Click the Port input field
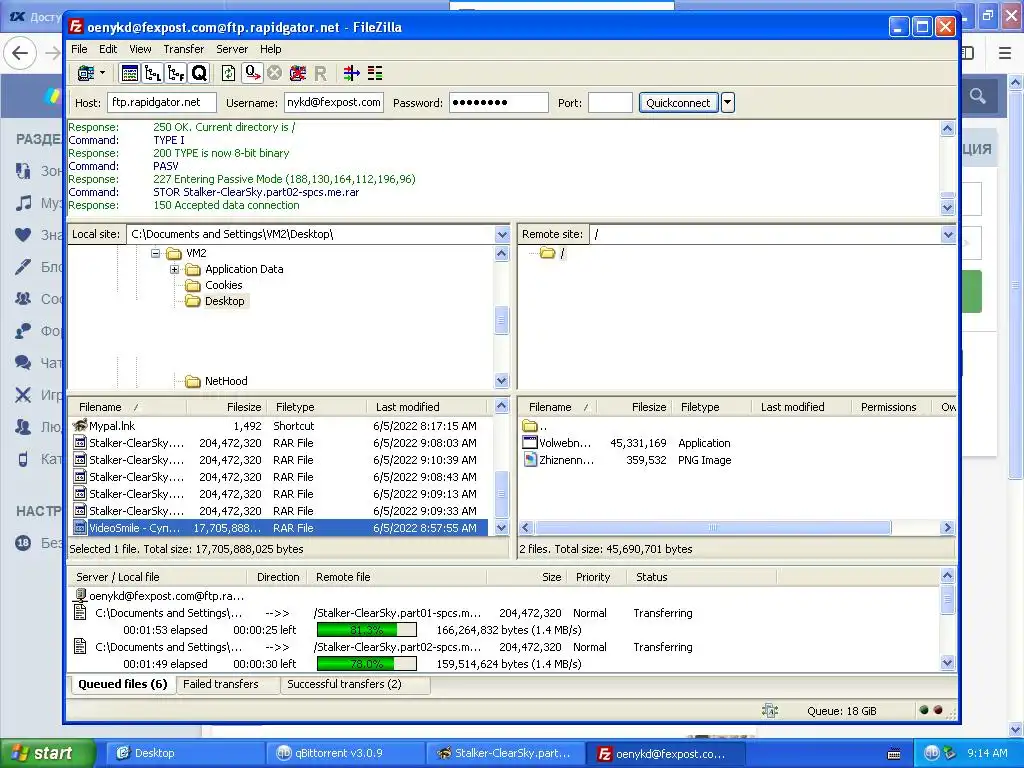Image resolution: width=1024 pixels, height=768 pixels. (x=610, y=103)
